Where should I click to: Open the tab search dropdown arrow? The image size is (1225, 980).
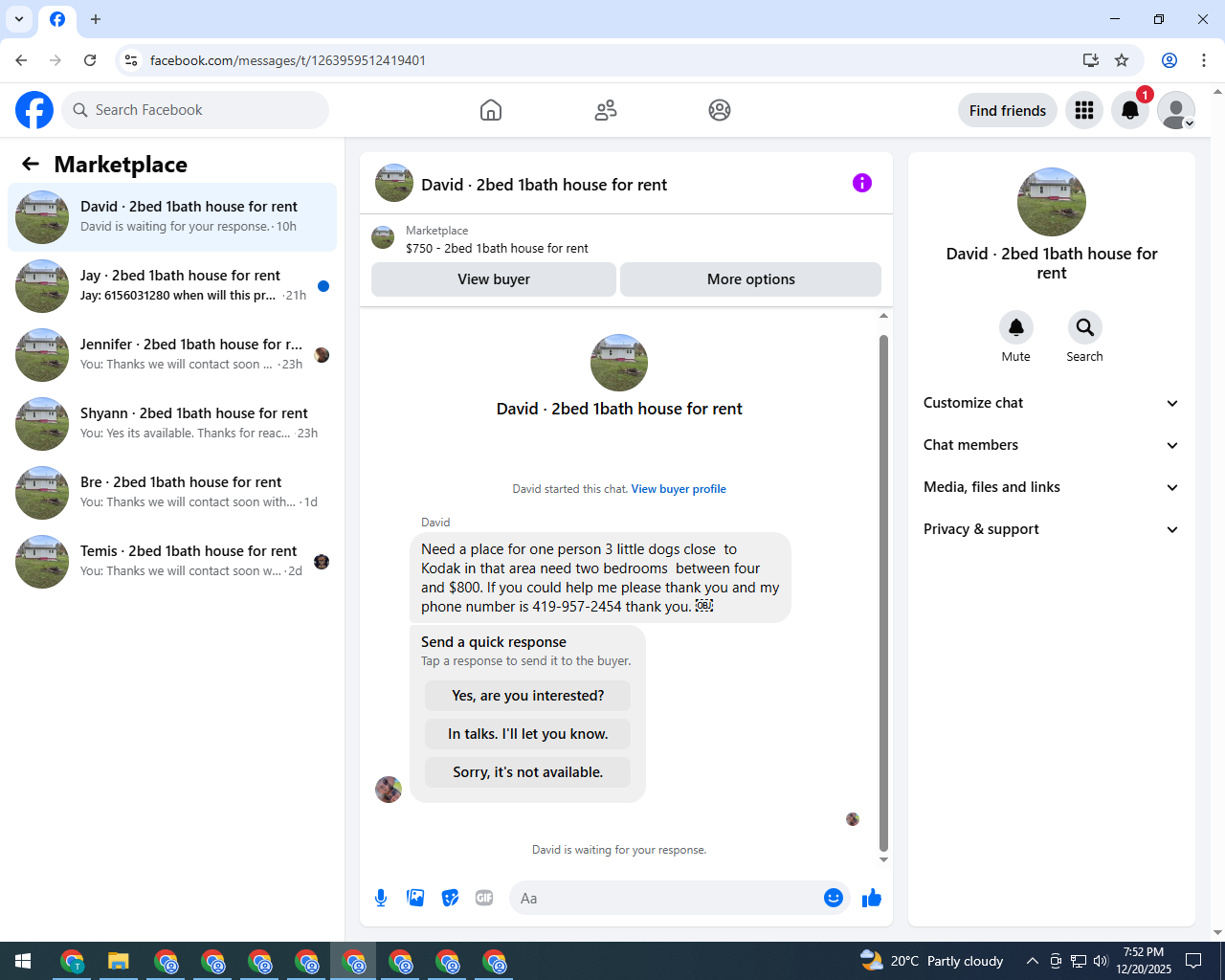(x=19, y=19)
